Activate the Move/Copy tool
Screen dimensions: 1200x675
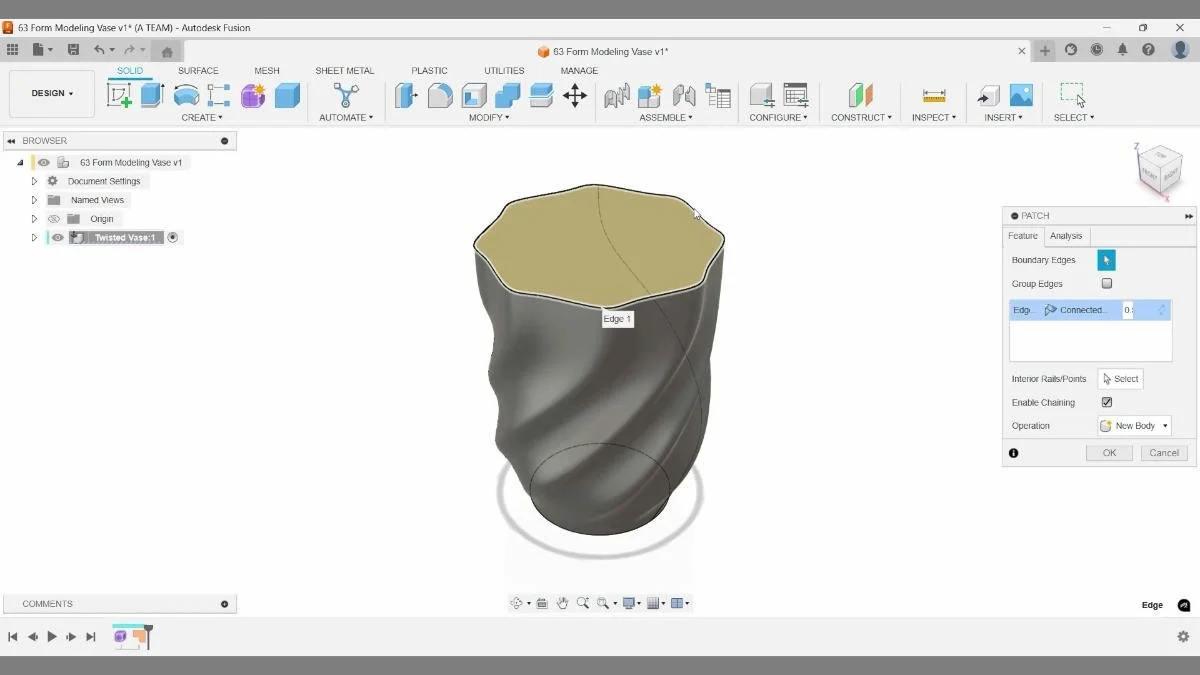(x=575, y=96)
